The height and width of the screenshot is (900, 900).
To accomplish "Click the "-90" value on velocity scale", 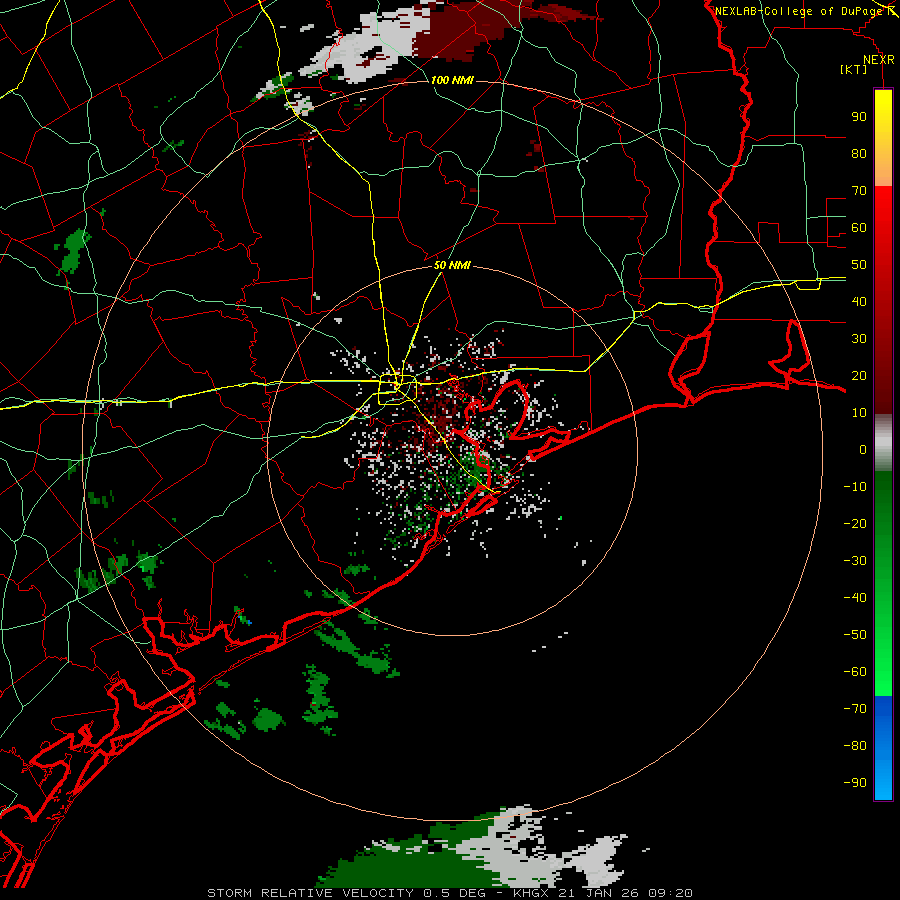I will 855,783.
